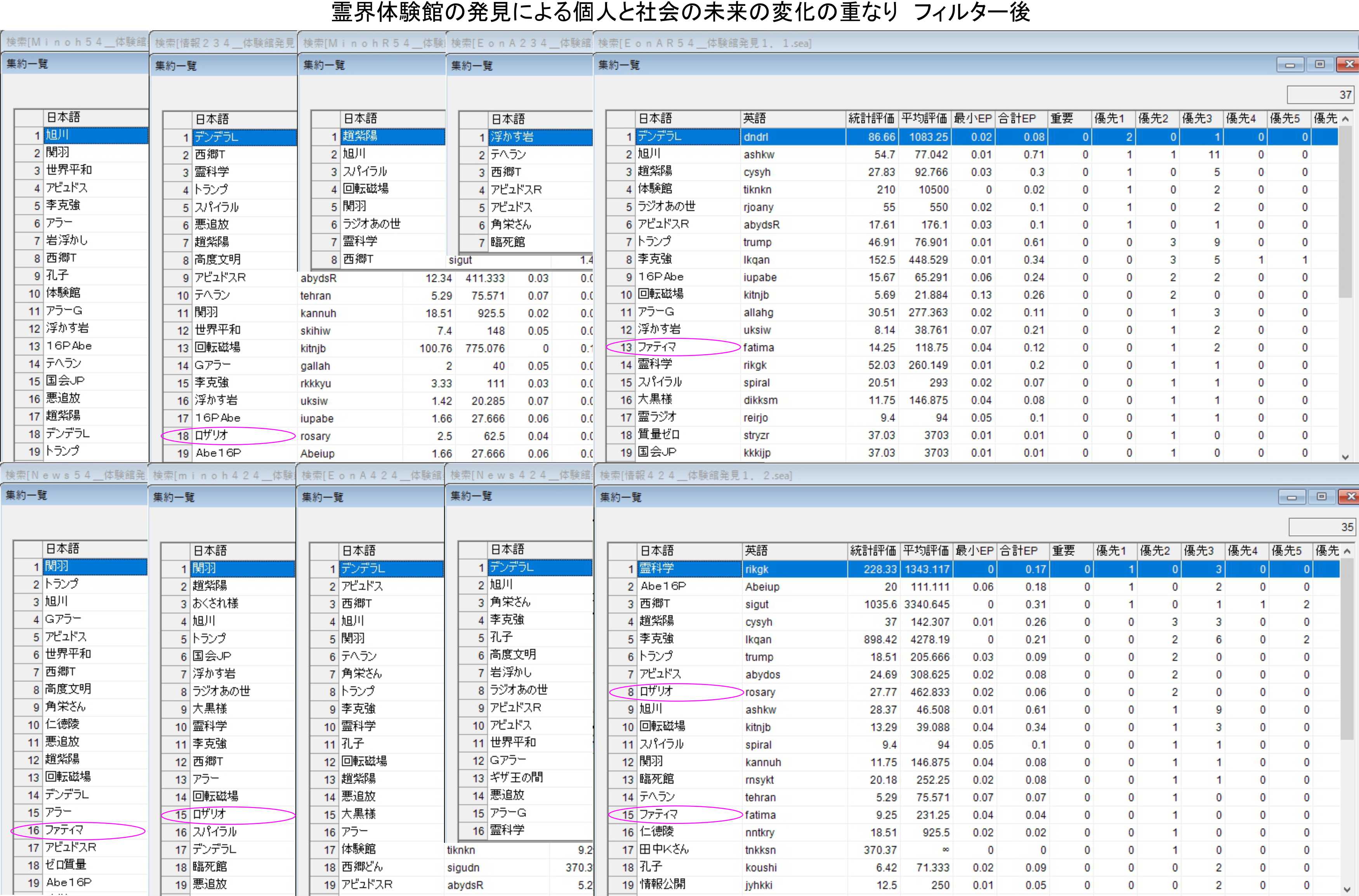1359x896 pixels.
Task: Select the 'jyhkki' cell
Action: point(794,885)
